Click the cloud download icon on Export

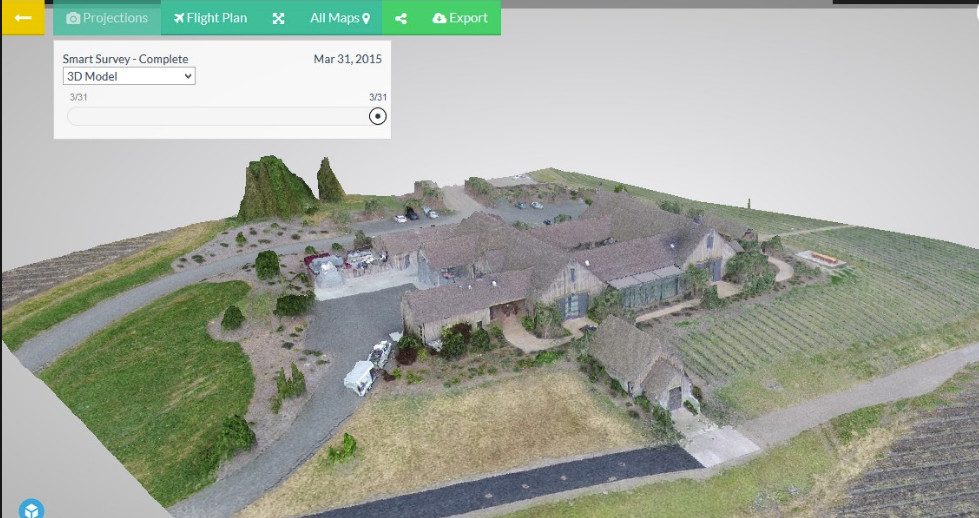click(440, 18)
